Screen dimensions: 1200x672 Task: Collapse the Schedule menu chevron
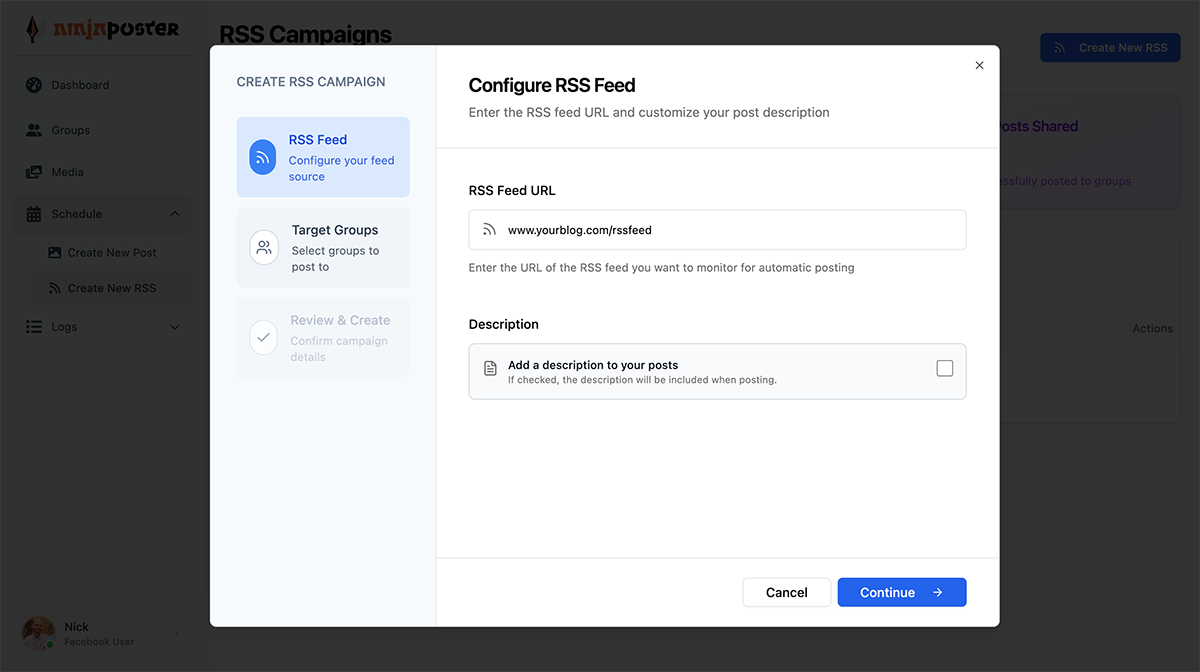175,214
